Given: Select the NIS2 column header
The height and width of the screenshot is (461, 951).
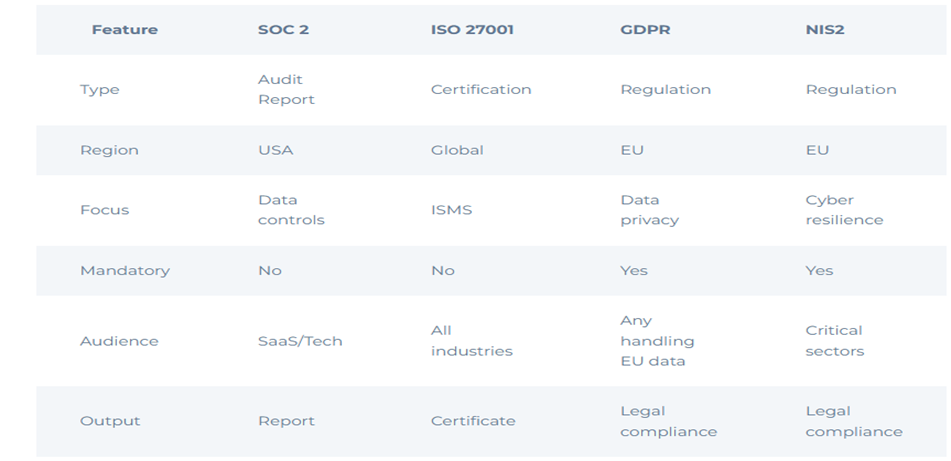Looking at the screenshot, I should [x=825, y=29].
